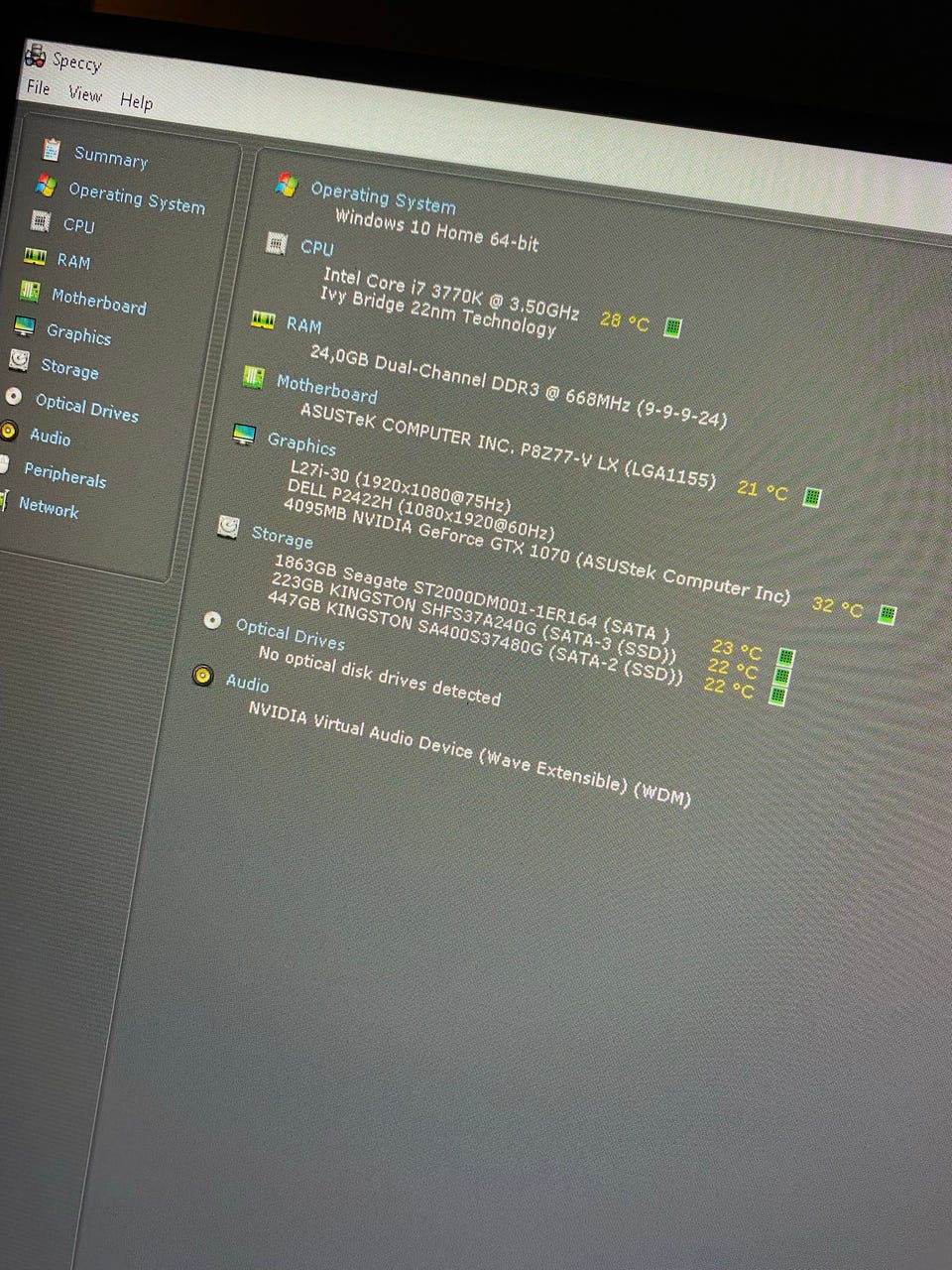Click the Graphics monitor icon in sidebar

pyautogui.click(x=25, y=326)
